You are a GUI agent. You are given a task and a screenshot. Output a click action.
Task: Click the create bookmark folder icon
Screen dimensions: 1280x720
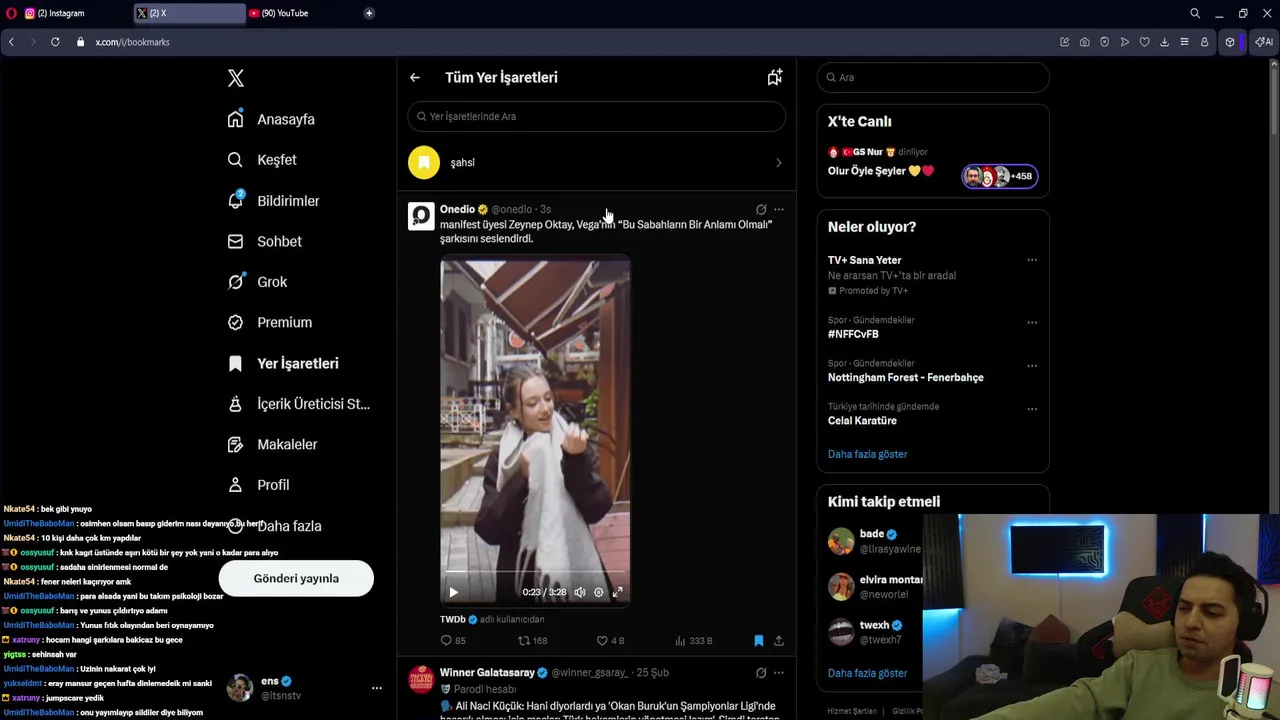click(774, 77)
